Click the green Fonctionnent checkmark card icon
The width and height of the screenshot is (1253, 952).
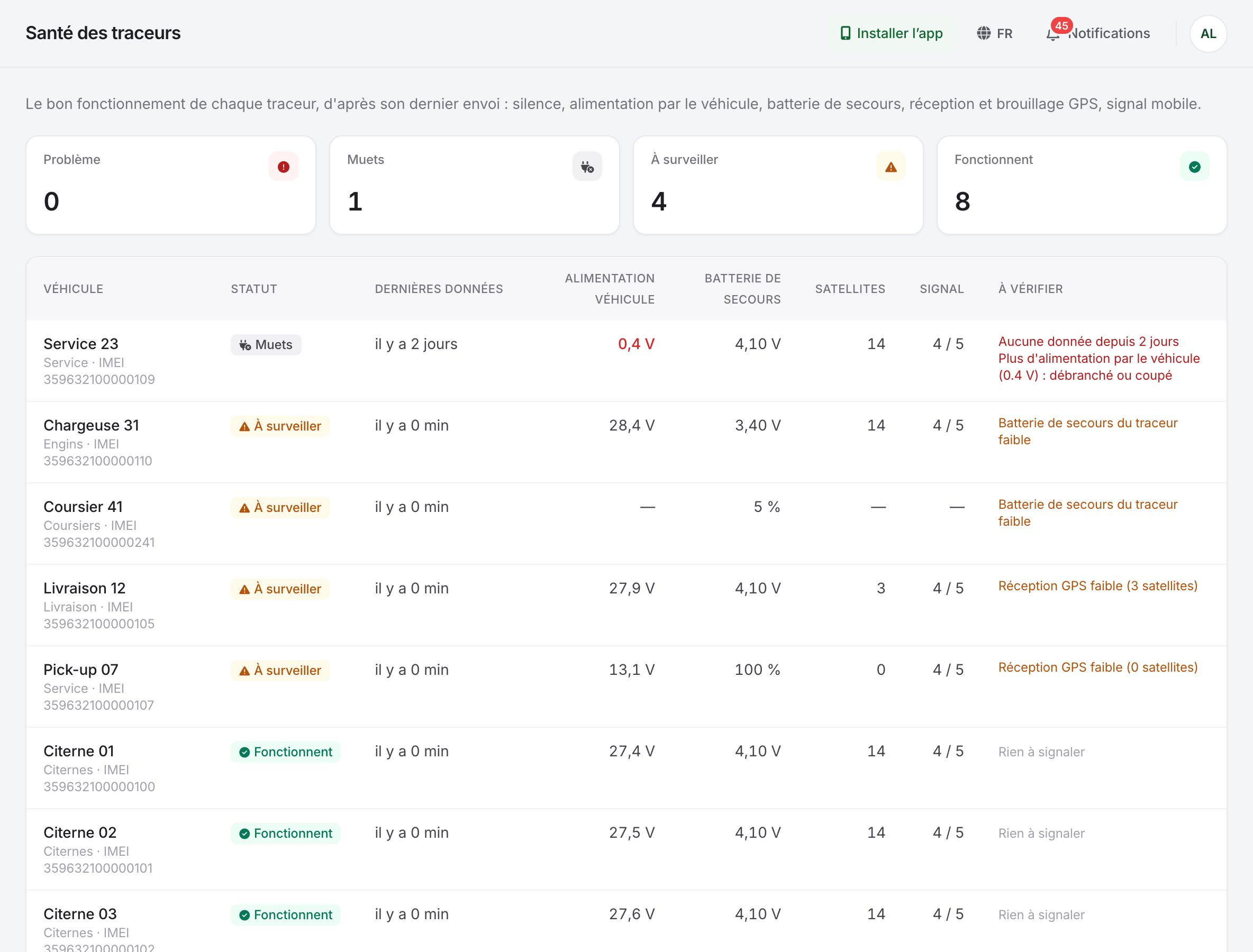pyautogui.click(x=1195, y=167)
